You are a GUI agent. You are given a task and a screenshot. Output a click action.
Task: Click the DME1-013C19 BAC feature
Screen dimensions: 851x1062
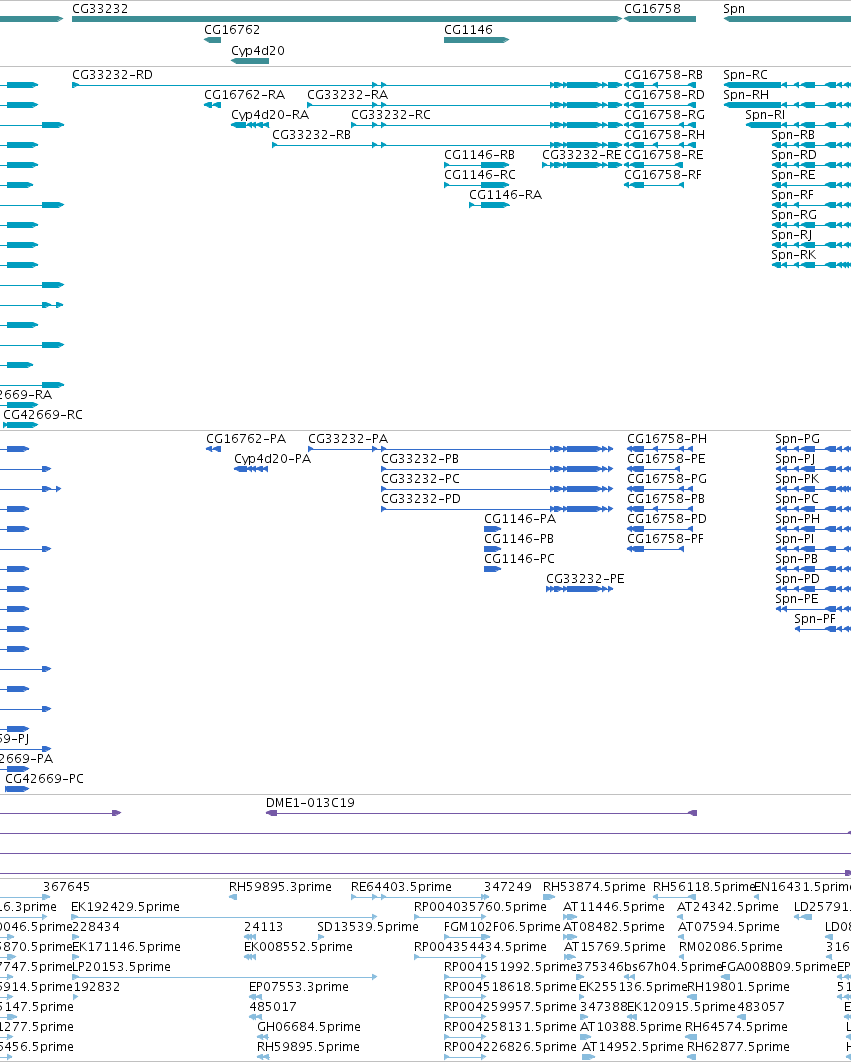(x=310, y=803)
